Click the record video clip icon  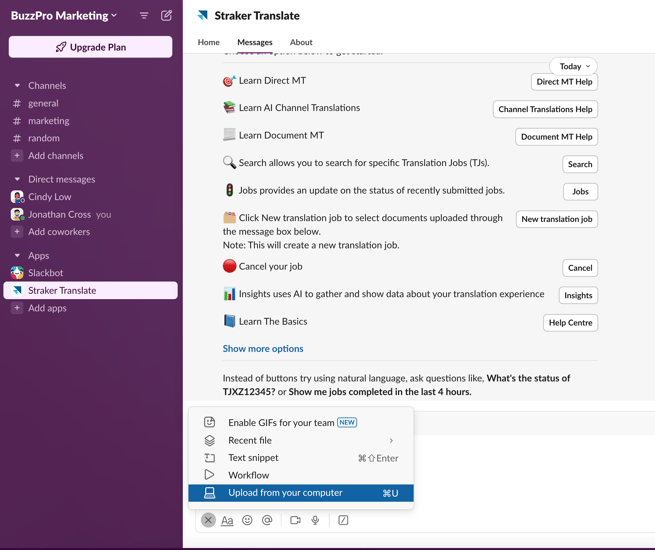(295, 520)
